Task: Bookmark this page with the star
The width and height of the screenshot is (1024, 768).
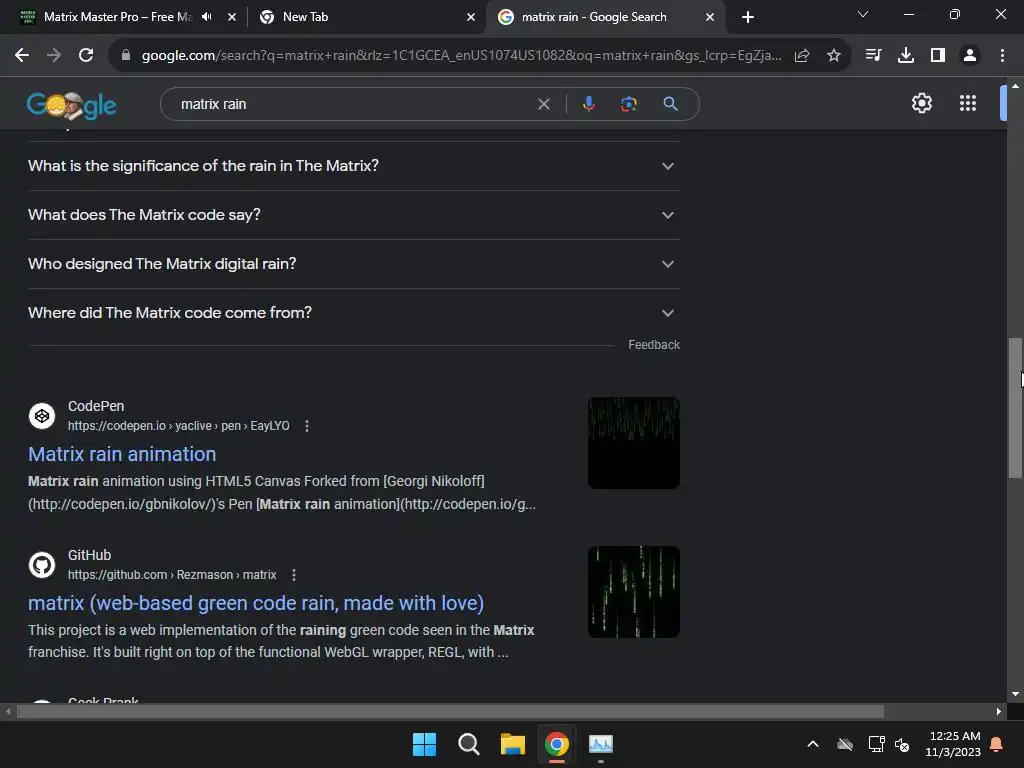Action: [x=834, y=56]
